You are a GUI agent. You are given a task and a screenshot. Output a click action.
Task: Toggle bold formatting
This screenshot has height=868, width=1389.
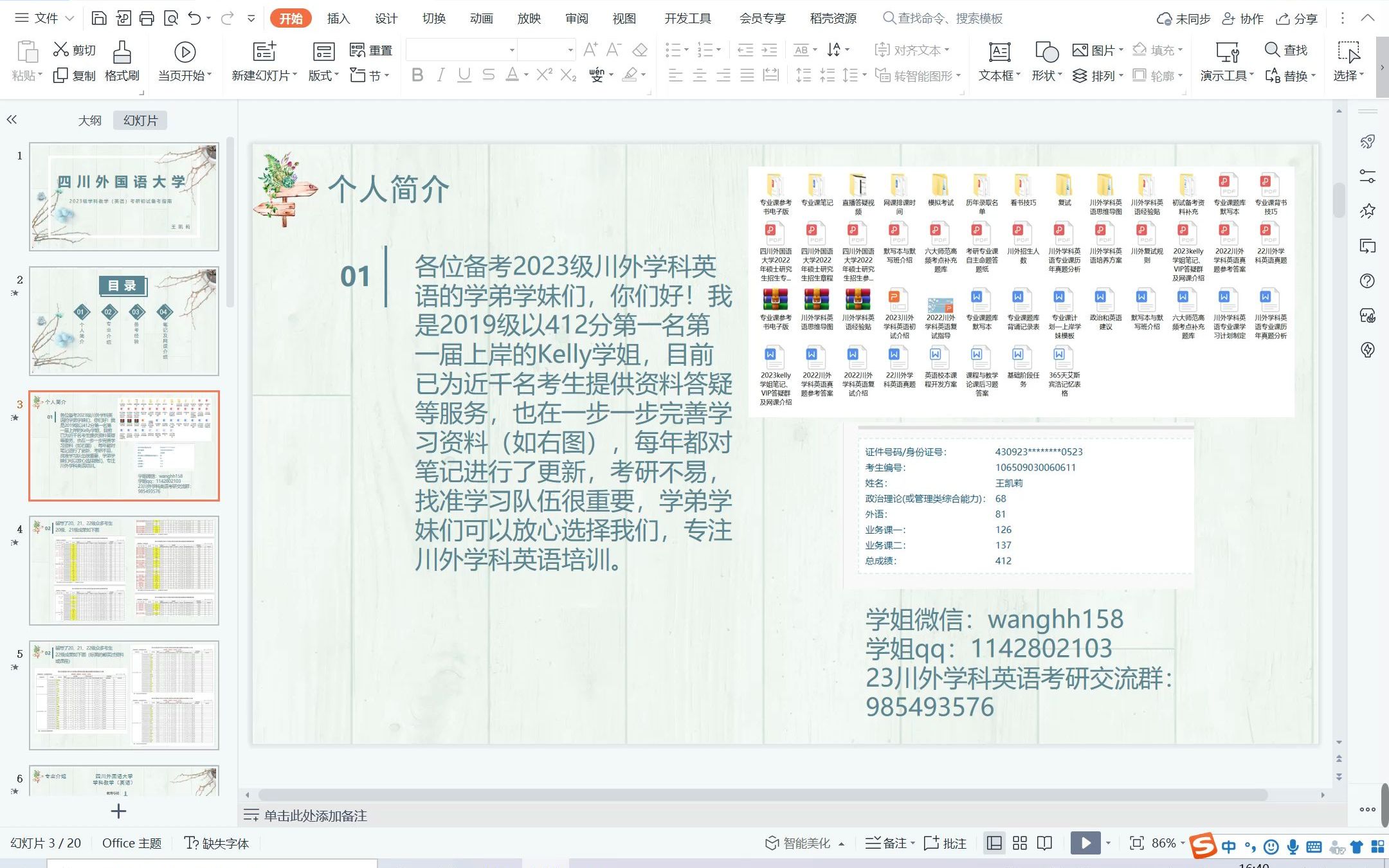click(x=417, y=75)
